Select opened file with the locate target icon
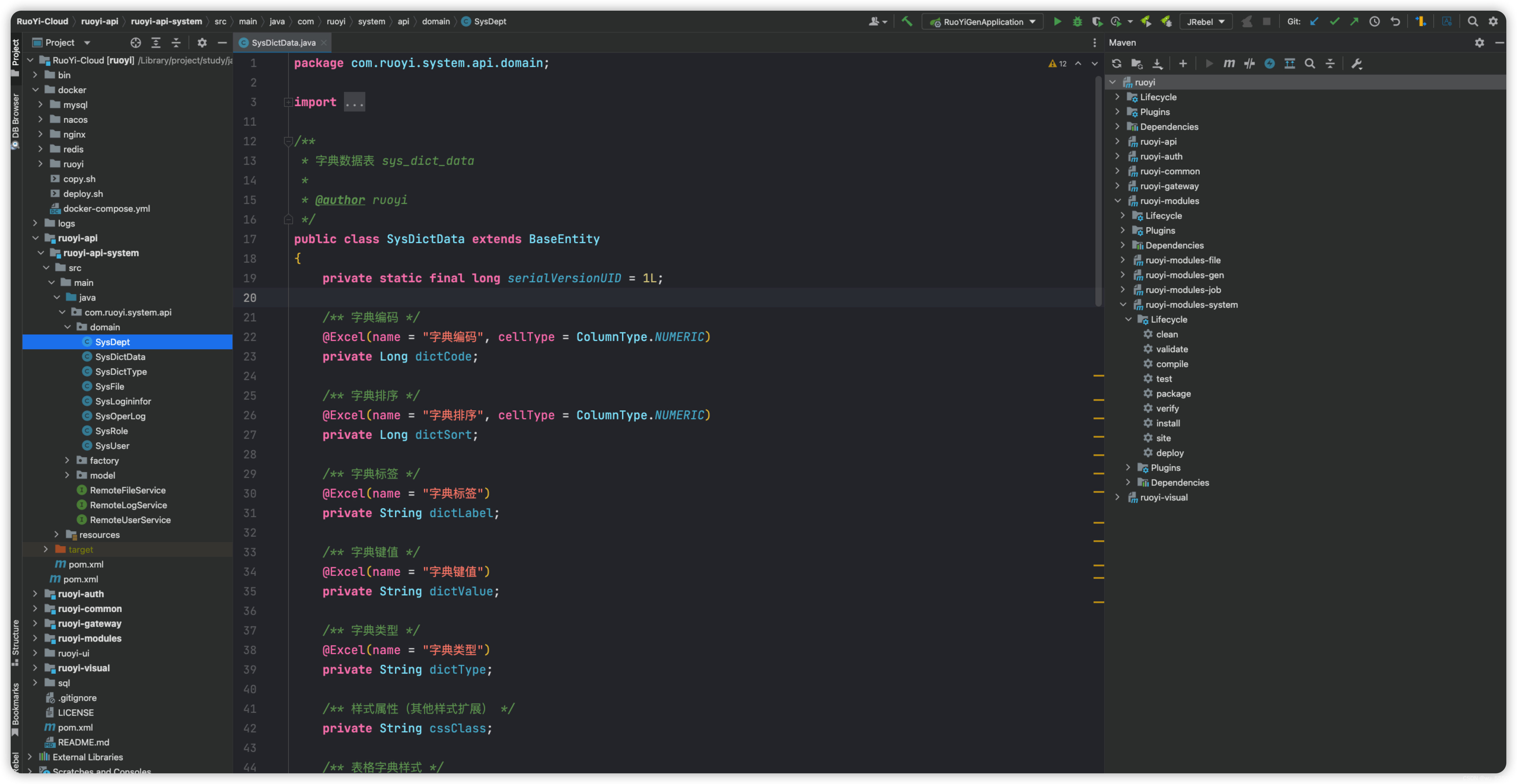 136,42
